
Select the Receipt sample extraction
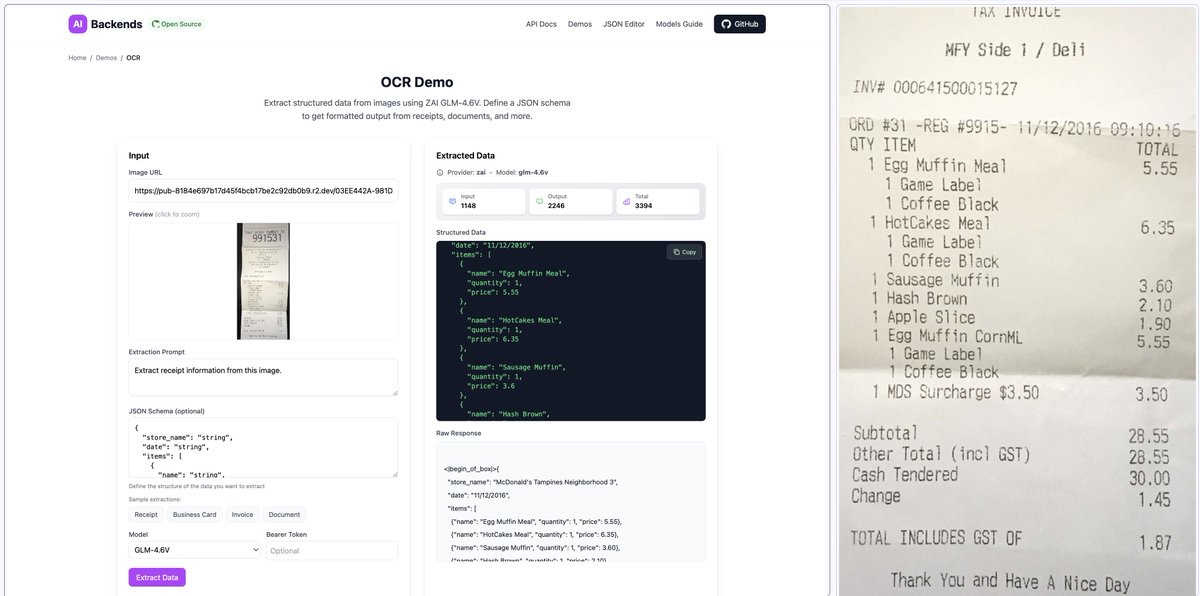pos(146,514)
